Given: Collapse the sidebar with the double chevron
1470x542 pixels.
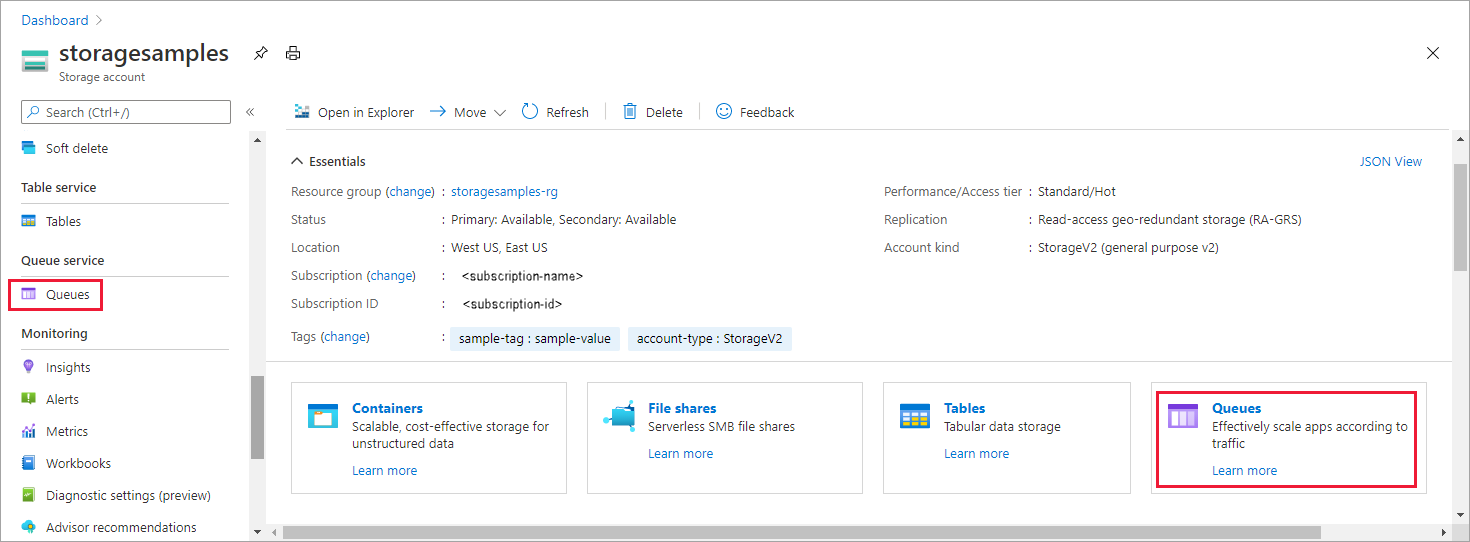Looking at the screenshot, I should pyautogui.click(x=250, y=112).
